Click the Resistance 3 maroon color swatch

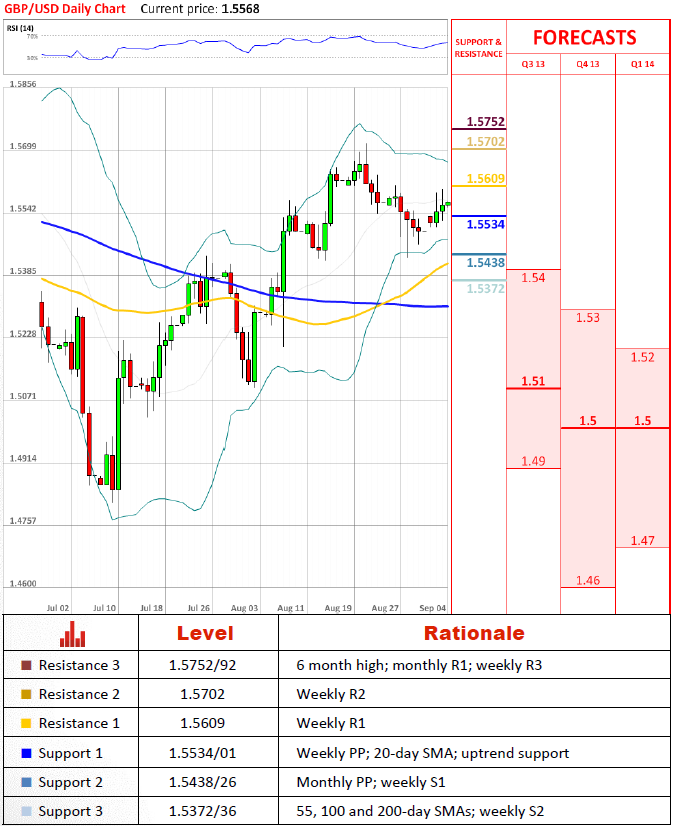(26, 665)
